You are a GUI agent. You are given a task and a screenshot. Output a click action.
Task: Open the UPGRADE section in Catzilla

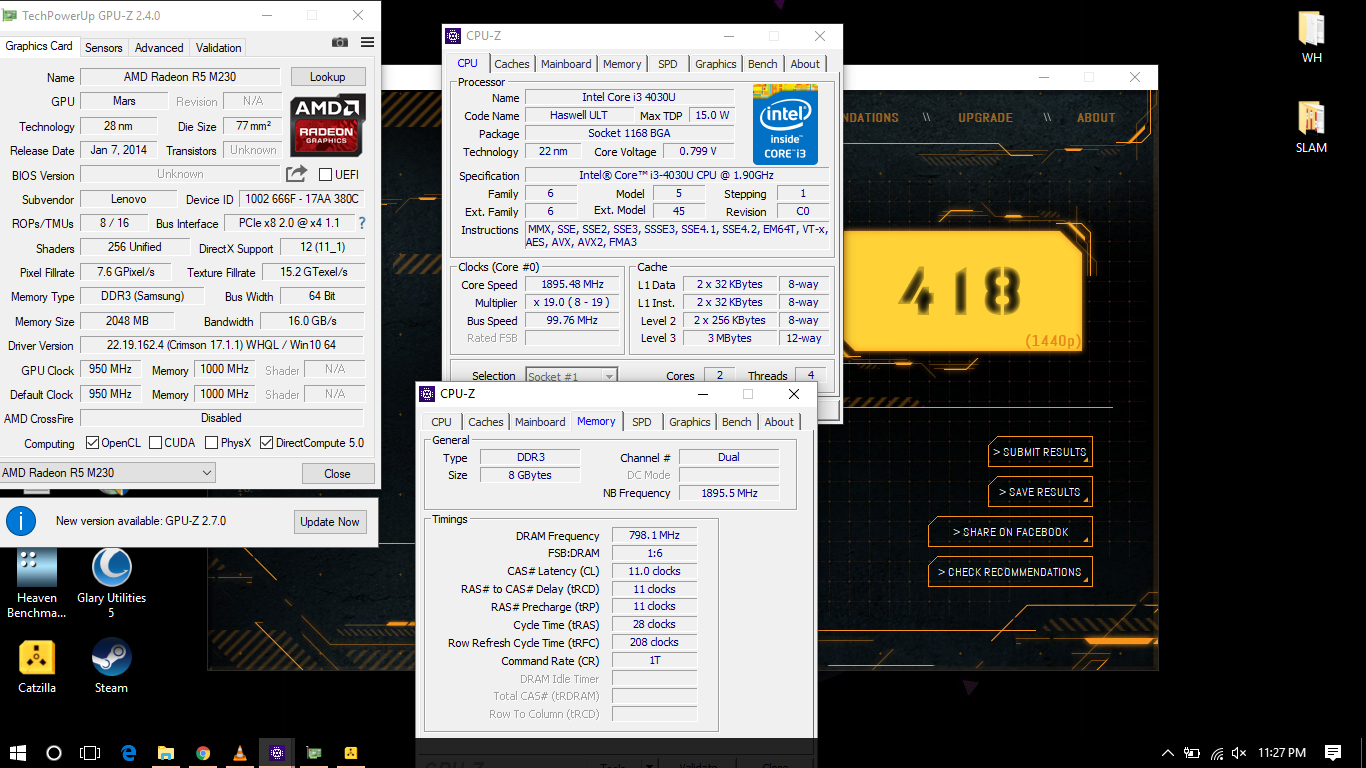click(985, 118)
